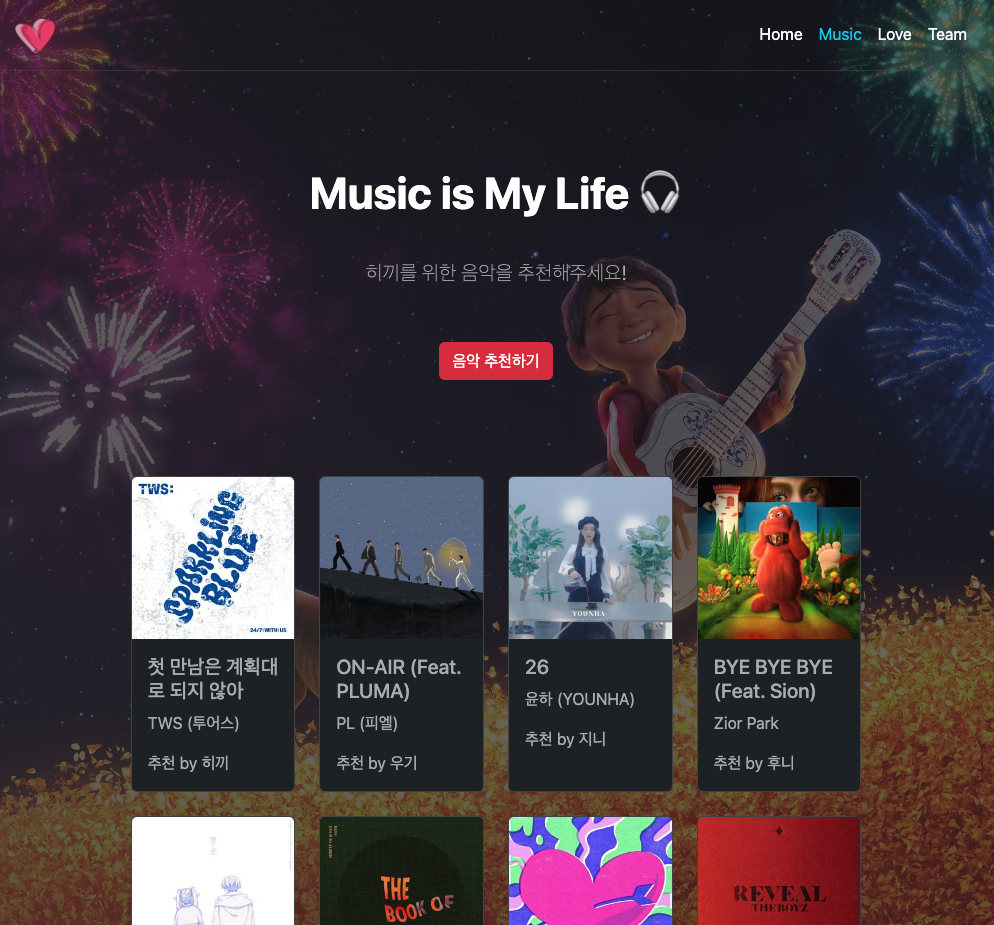
Task: Select the 첫 만남은 계획대로 되지 않아 title
Action: [212, 678]
